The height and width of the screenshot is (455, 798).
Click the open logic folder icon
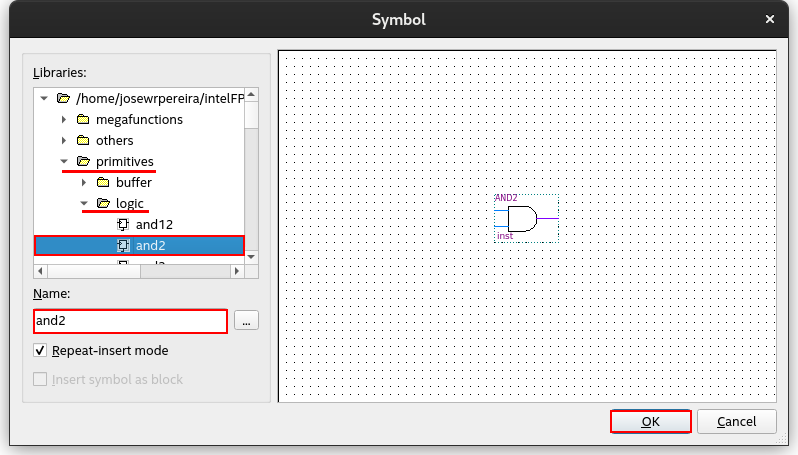[103, 203]
